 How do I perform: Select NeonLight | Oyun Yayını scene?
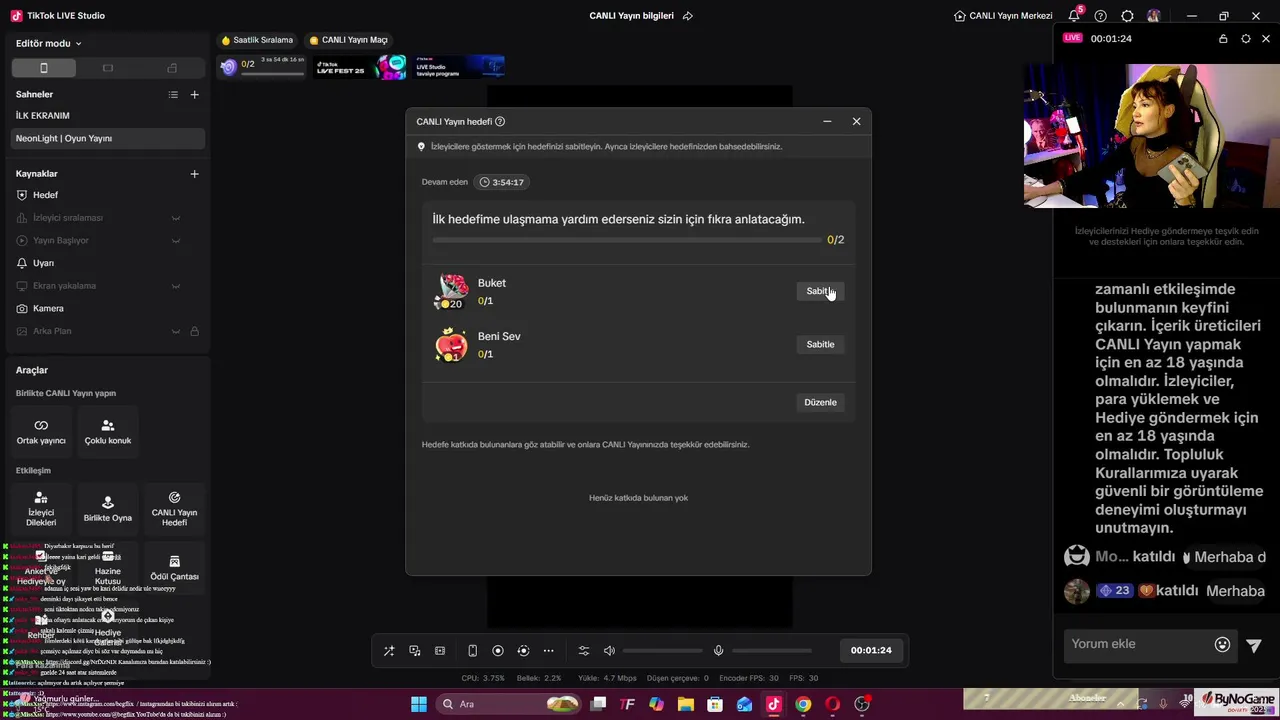click(x=105, y=138)
